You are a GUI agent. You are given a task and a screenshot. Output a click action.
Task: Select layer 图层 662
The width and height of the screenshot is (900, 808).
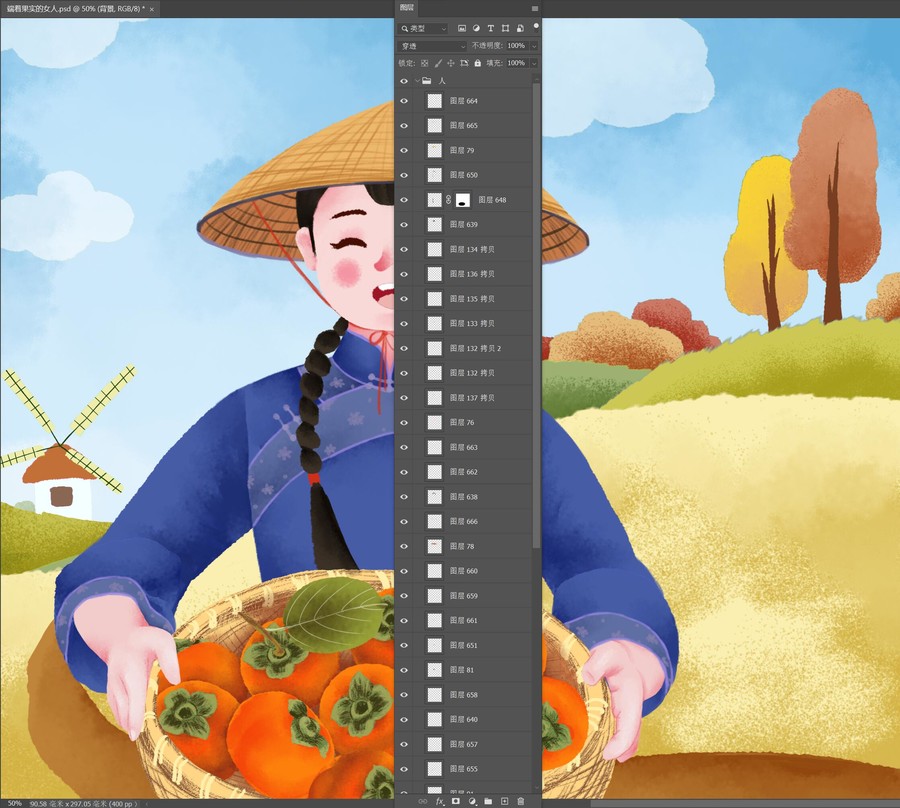pyautogui.click(x=464, y=472)
